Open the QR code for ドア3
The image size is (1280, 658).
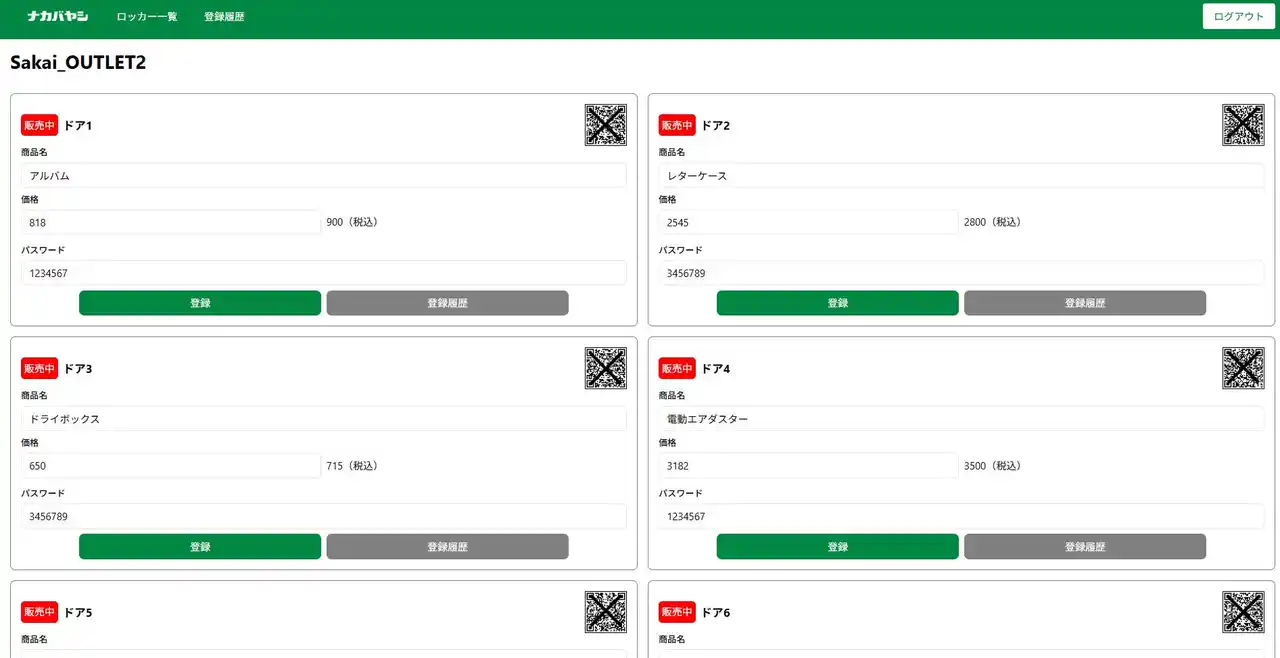pos(605,368)
